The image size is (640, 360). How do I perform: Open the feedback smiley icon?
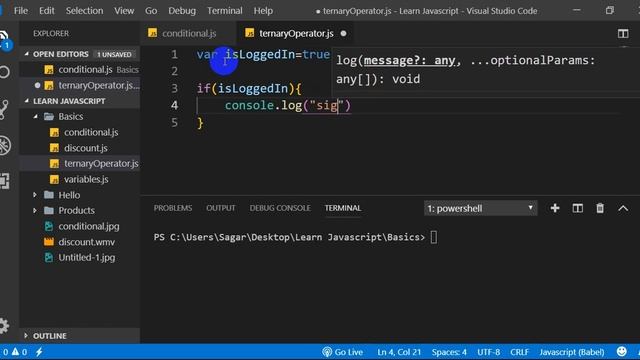pos(622,351)
